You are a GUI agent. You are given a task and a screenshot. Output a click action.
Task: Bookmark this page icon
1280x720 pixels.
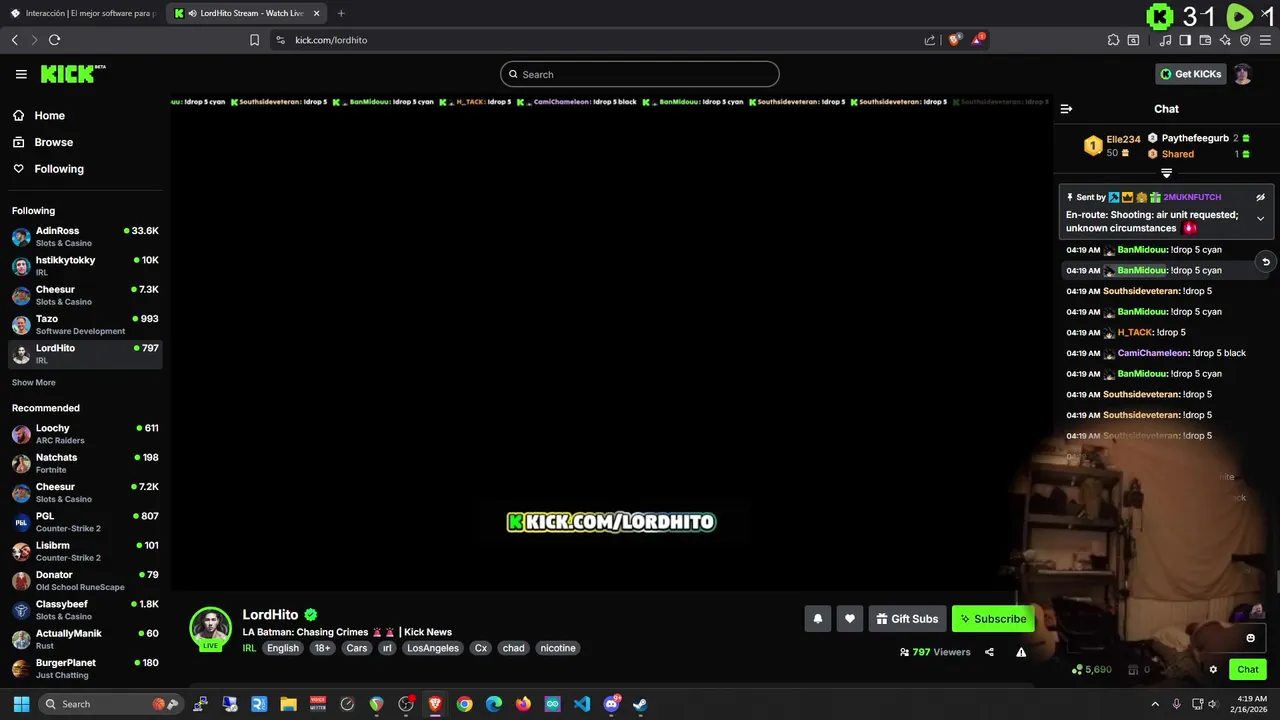pos(254,40)
